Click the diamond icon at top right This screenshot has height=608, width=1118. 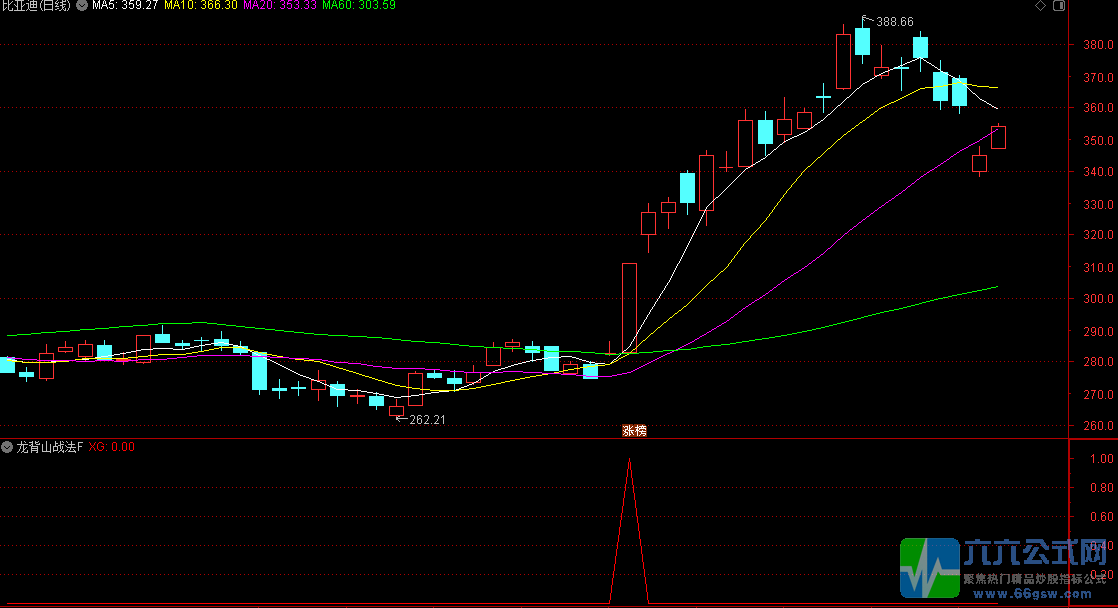pyautogui.click(x=1041, y=6)
